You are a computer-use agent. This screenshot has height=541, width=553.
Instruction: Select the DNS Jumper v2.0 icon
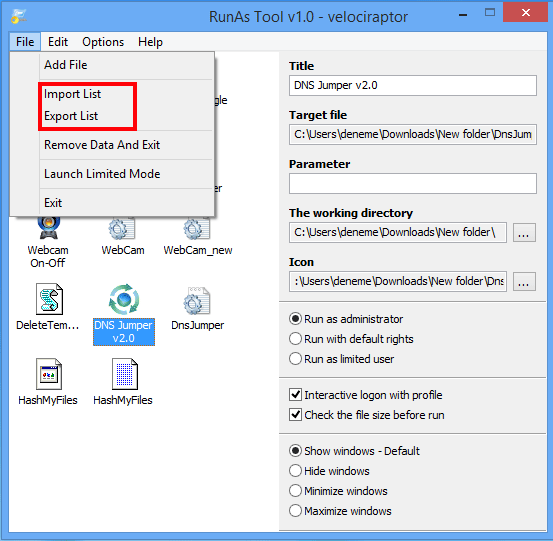coord(124,299)
